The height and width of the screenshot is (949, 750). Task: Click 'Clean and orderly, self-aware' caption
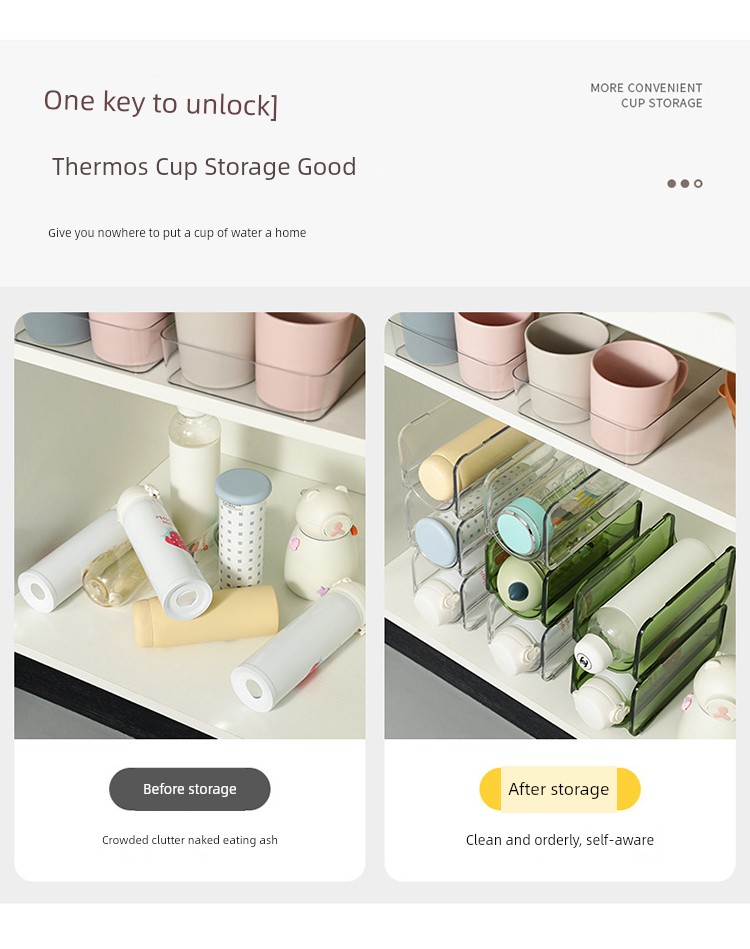pyautogui.click(x=559, y=840)
